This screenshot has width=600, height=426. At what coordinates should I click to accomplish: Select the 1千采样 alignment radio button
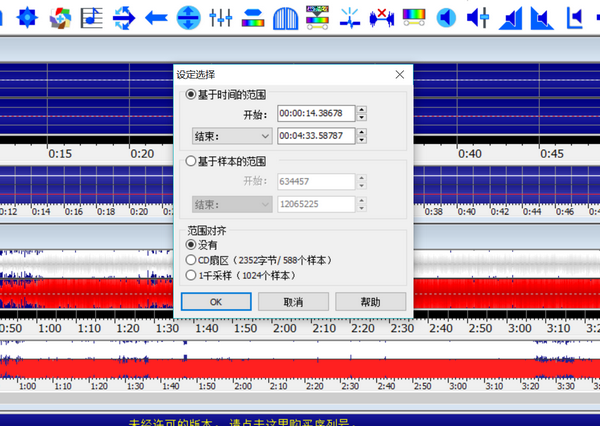coord(191,275)
